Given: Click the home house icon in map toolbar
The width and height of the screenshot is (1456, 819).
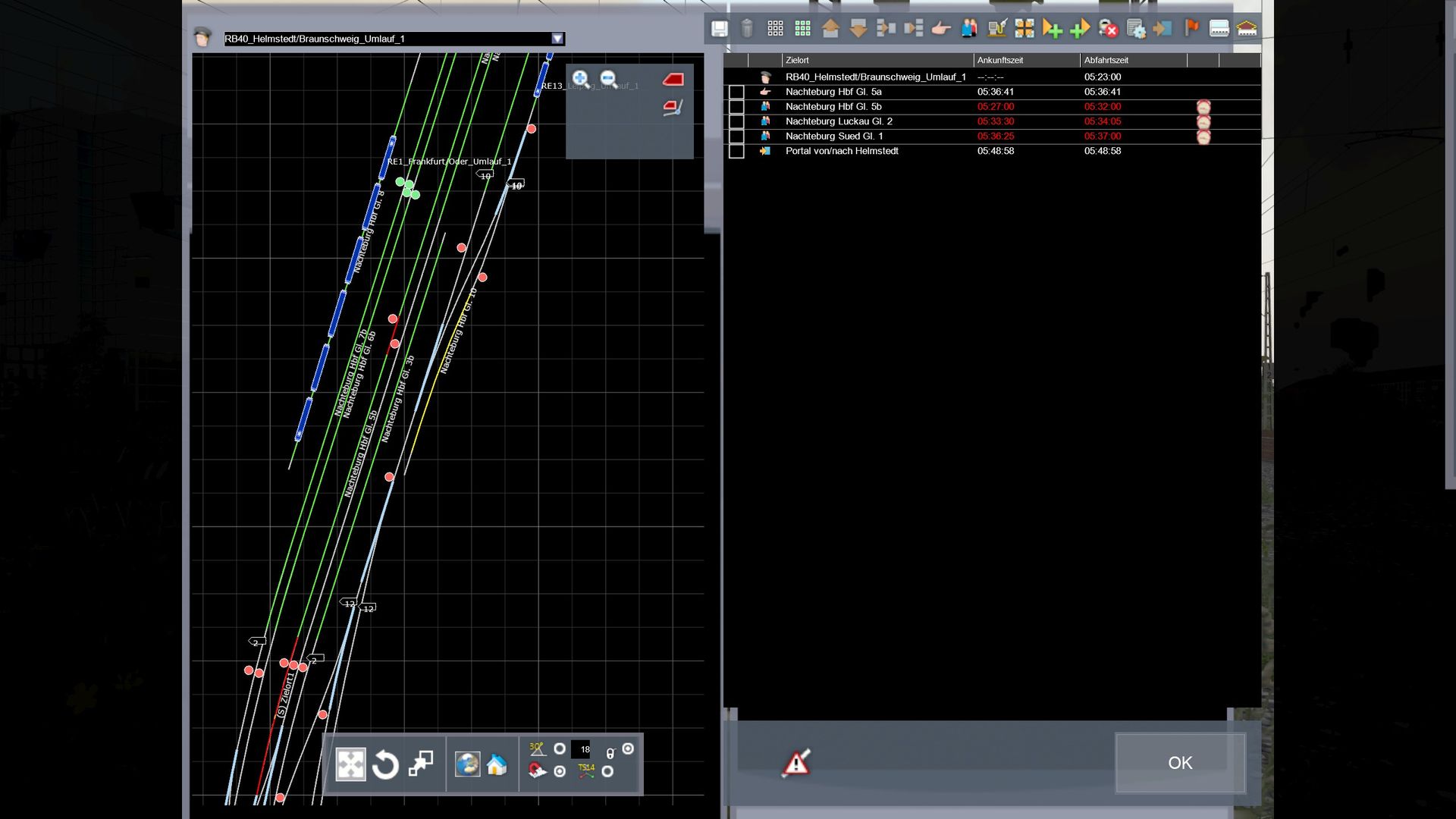Looking at the screenshot, I should point(497,764).
